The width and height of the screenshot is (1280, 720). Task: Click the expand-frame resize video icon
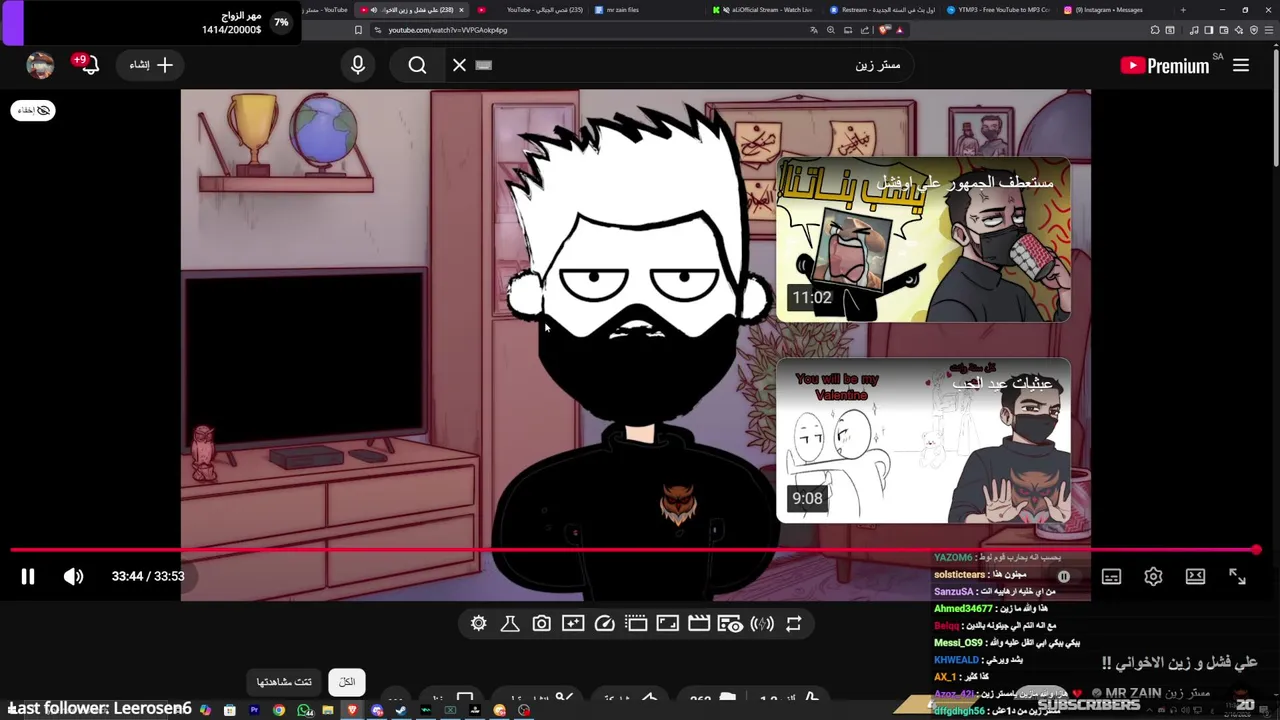pos(667,623)
